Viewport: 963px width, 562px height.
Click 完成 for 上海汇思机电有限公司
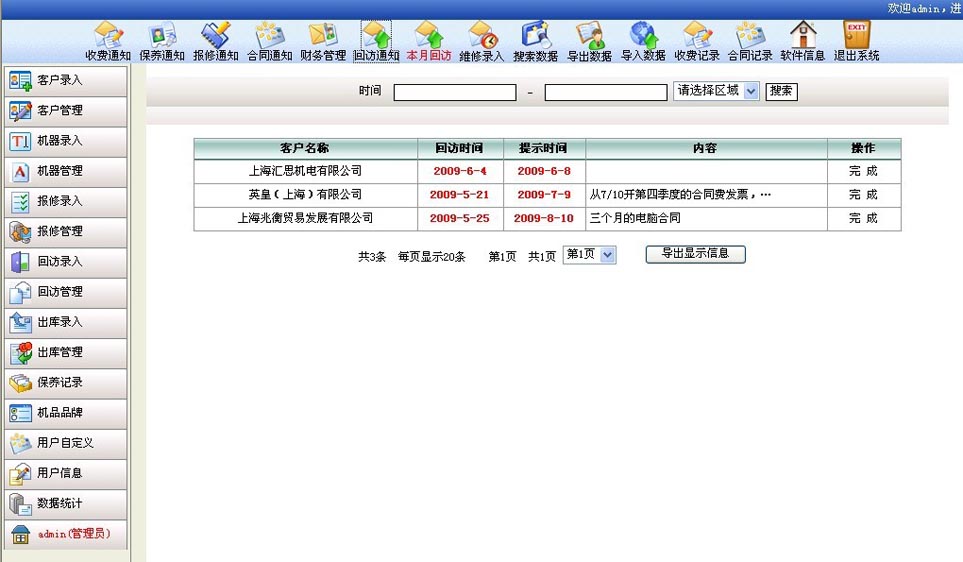864,171
